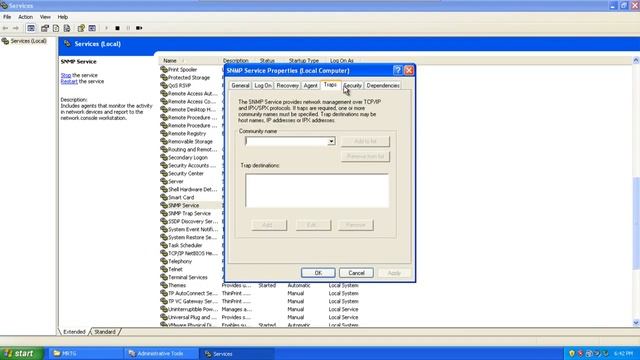
Task: Switch to the Agent tab
Action: click(310, 86)
